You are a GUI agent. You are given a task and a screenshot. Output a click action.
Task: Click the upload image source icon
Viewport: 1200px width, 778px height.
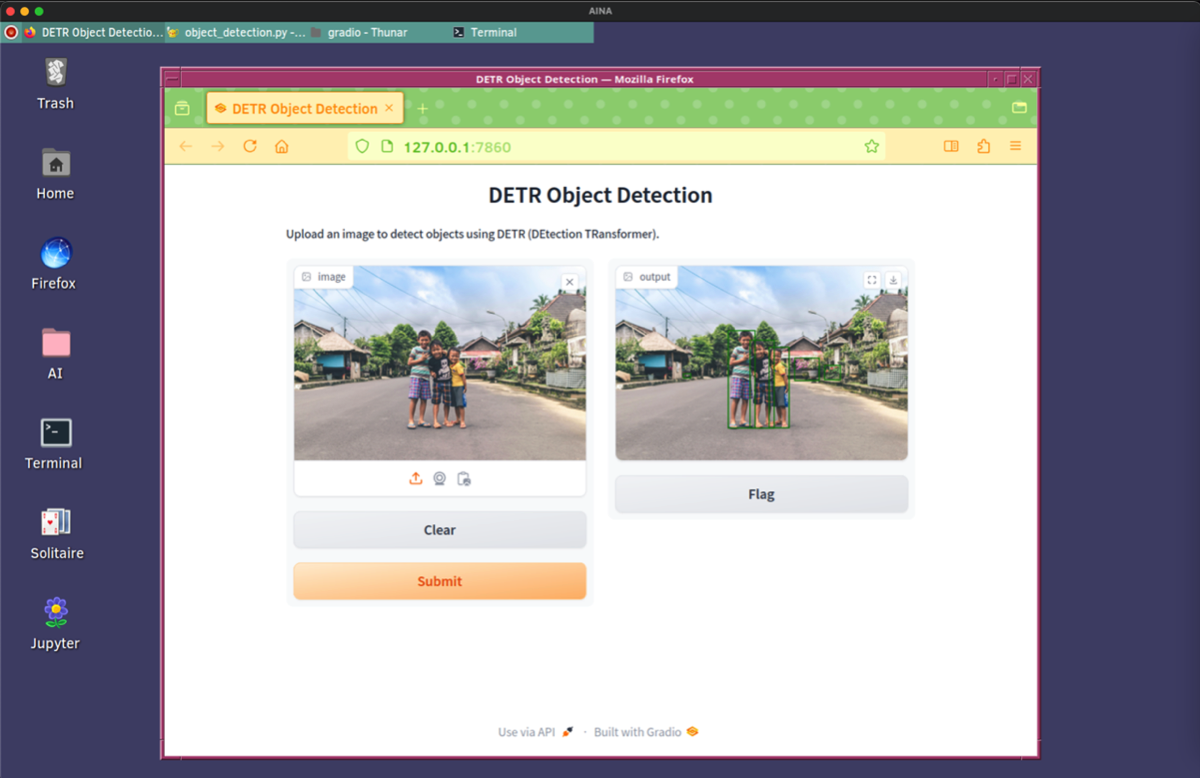point(416,479)
